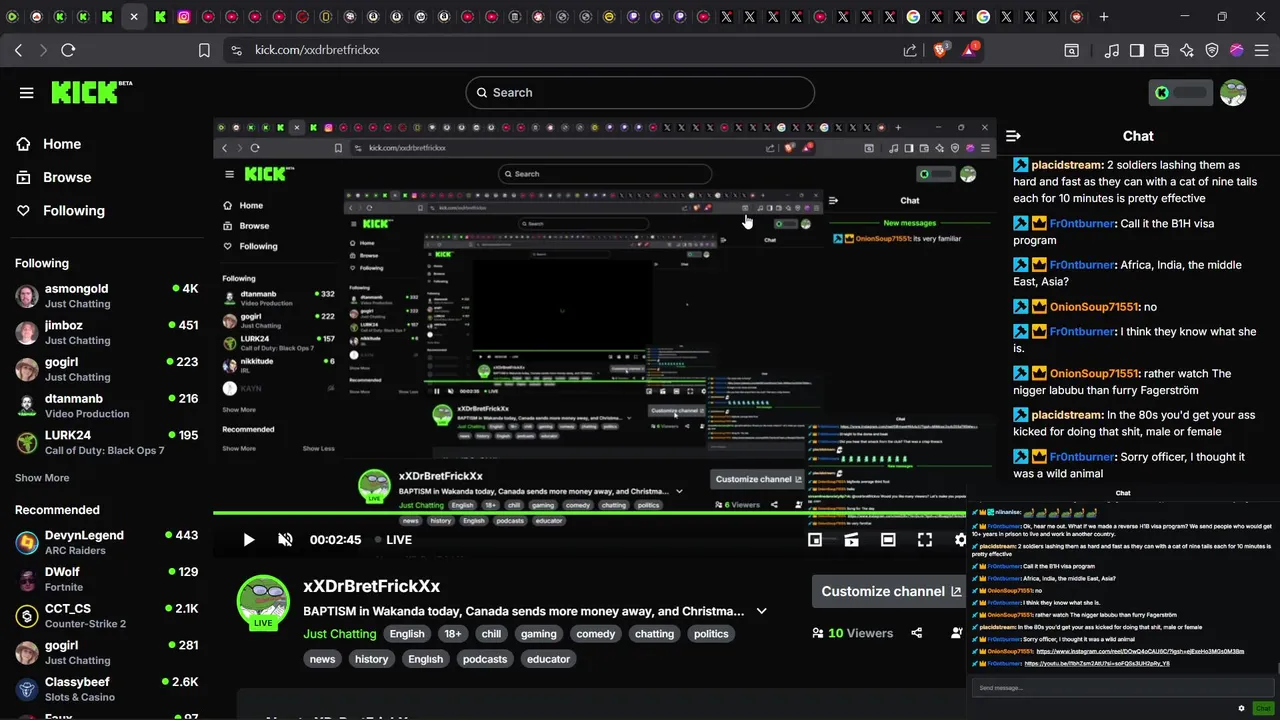Image resolution: width=1280 pixels, height=720 pixels.
Task: Switch to the Instagram browser tab
Action: 184,17
